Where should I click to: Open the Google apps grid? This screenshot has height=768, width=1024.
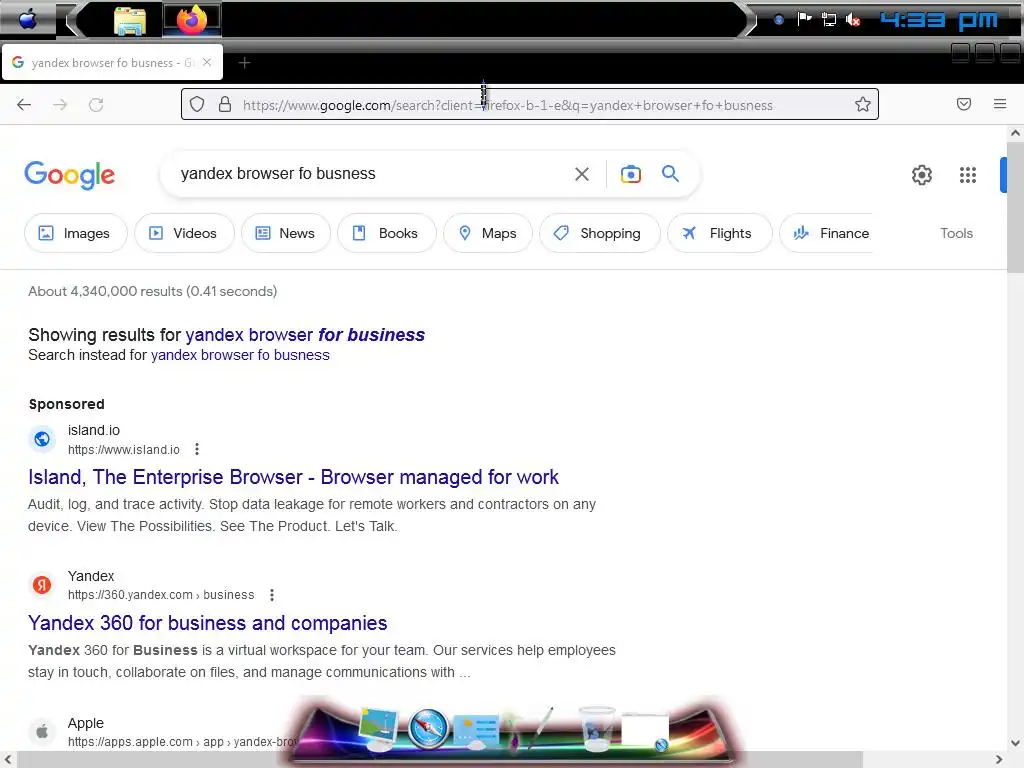click(968, 175)
